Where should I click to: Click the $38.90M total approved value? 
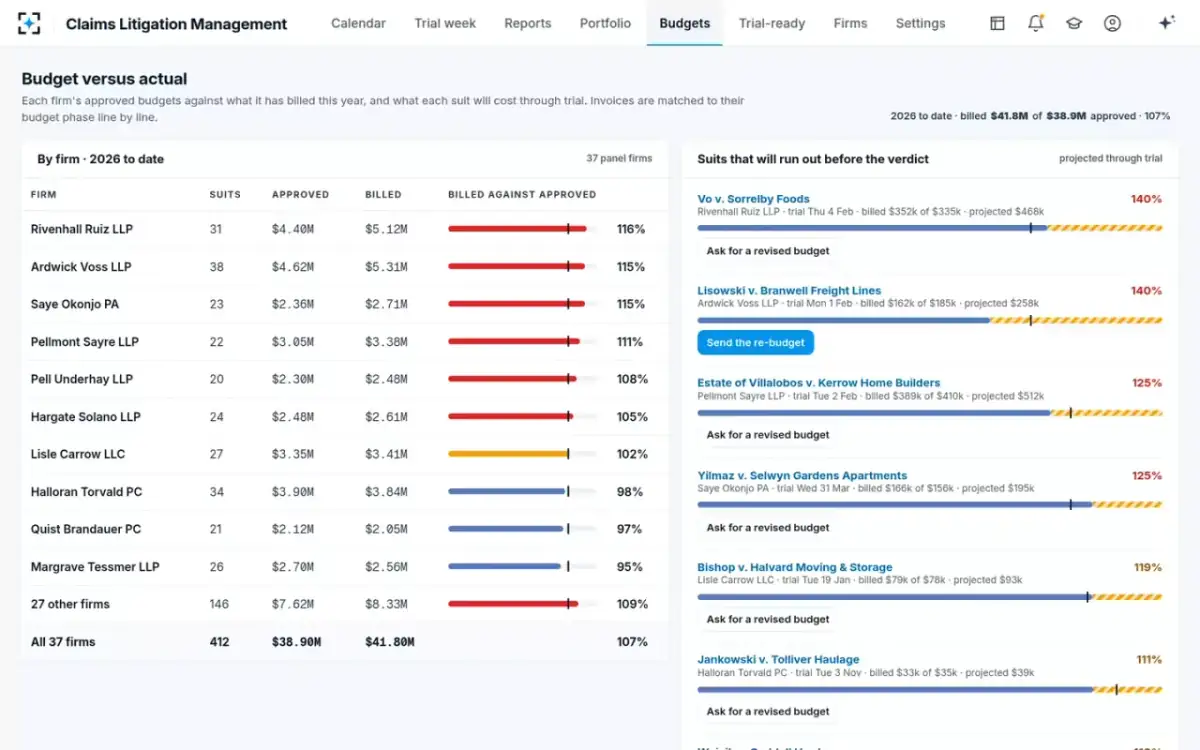point(296,642)
